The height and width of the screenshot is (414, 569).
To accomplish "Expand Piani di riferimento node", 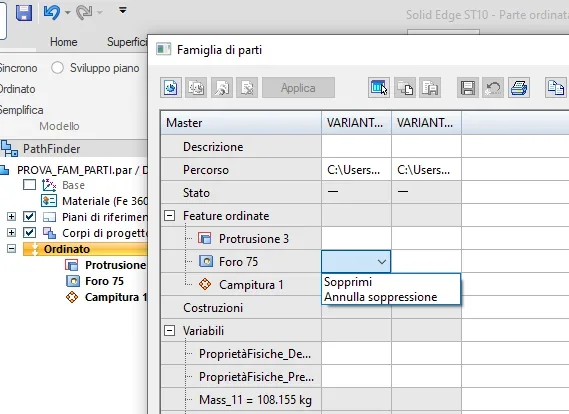I will [12, 217].
